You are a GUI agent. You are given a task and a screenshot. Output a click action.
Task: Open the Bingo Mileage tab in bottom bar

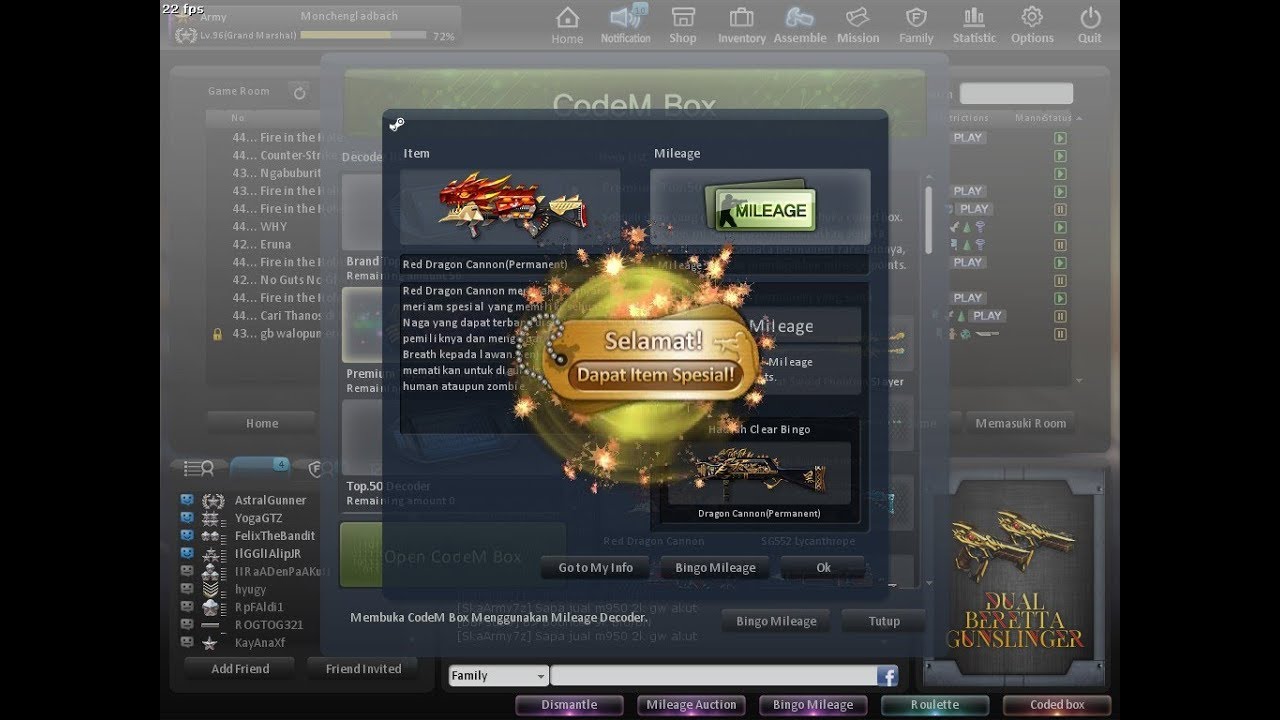point(813,705)
